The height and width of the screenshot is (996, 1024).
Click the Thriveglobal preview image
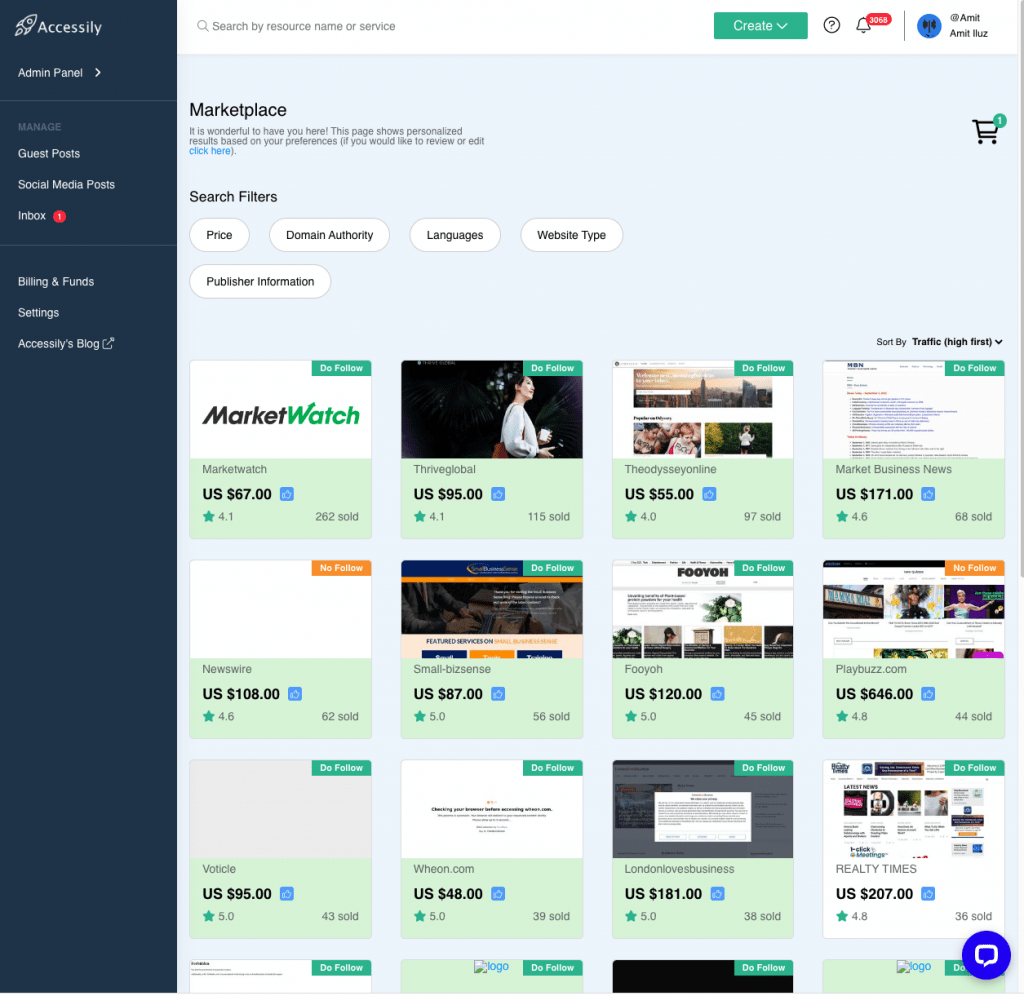(x=491, y=410)
